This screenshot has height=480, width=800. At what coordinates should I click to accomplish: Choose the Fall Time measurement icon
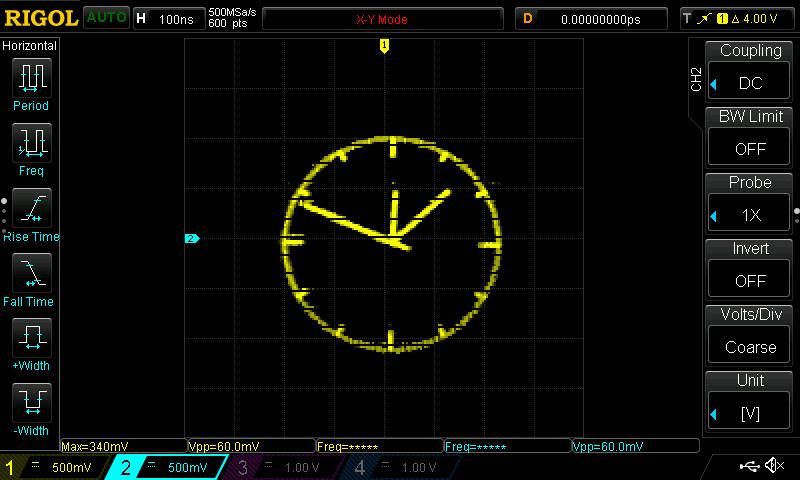(31, 274)
